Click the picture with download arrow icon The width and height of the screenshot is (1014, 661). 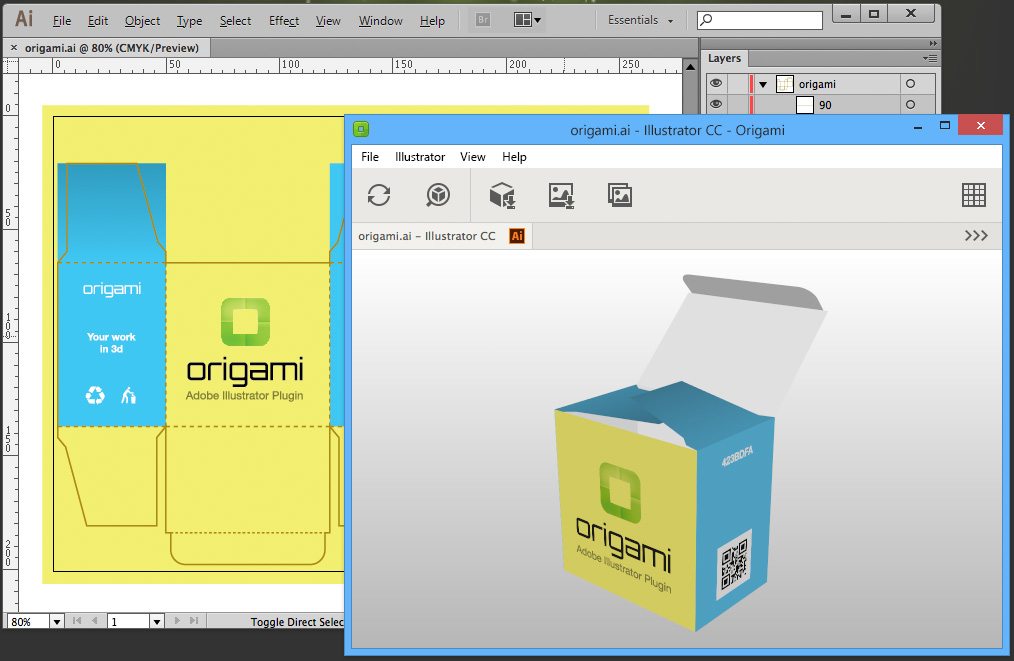[x=561, y=195]
